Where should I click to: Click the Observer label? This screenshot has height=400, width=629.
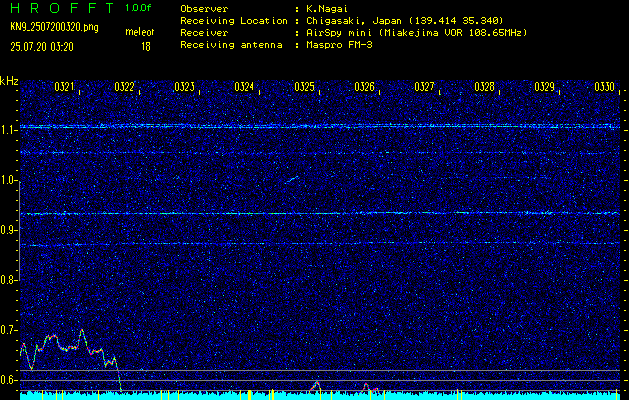pyautogui.click(x=204, y=9)
